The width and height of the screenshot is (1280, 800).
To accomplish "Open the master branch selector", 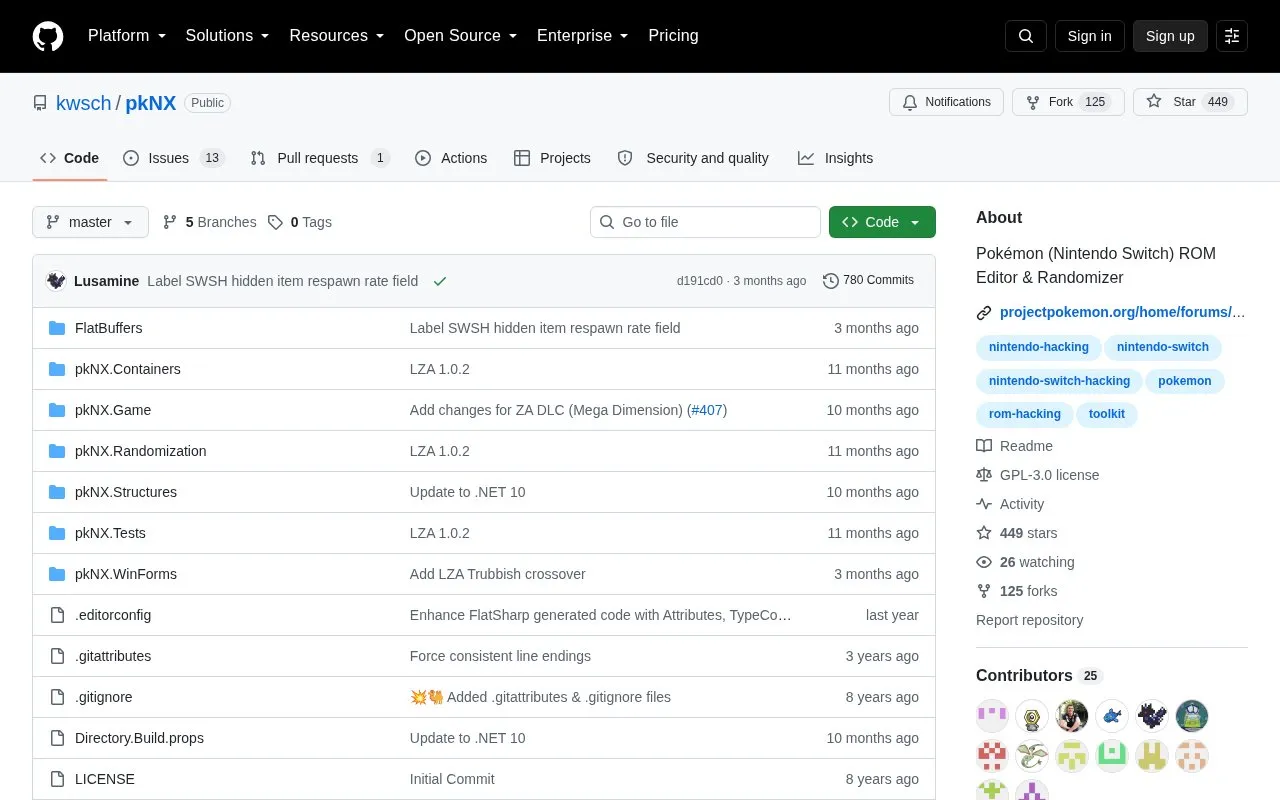I will coord(90,222).
